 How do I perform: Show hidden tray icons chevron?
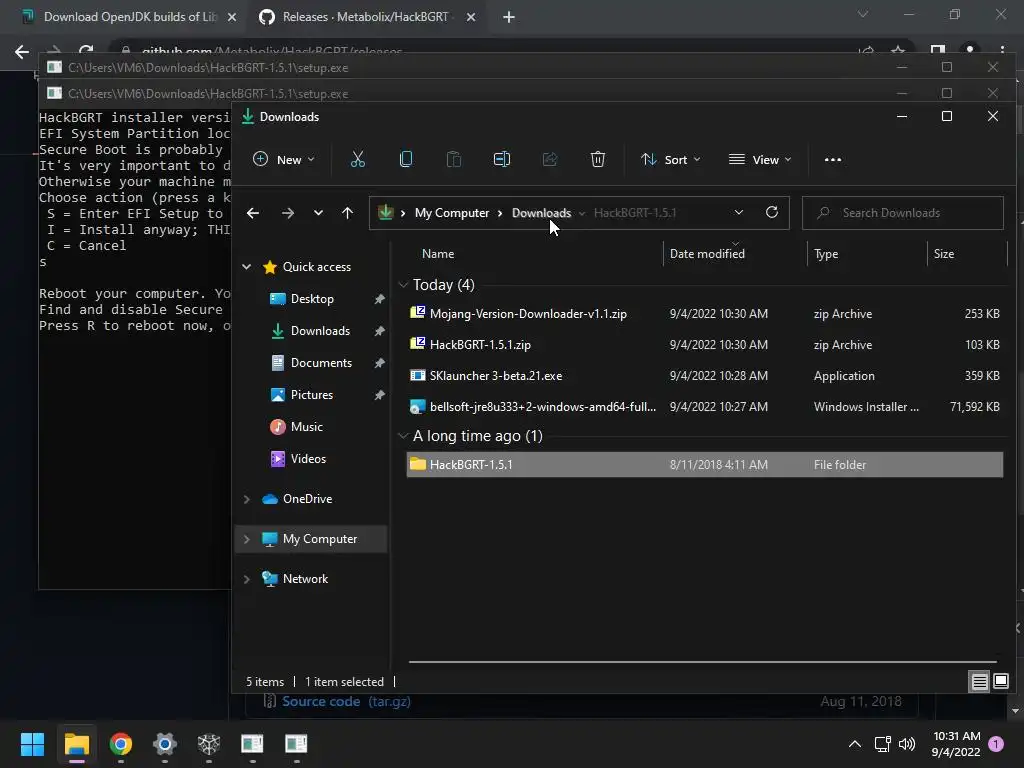coord(854,744)
